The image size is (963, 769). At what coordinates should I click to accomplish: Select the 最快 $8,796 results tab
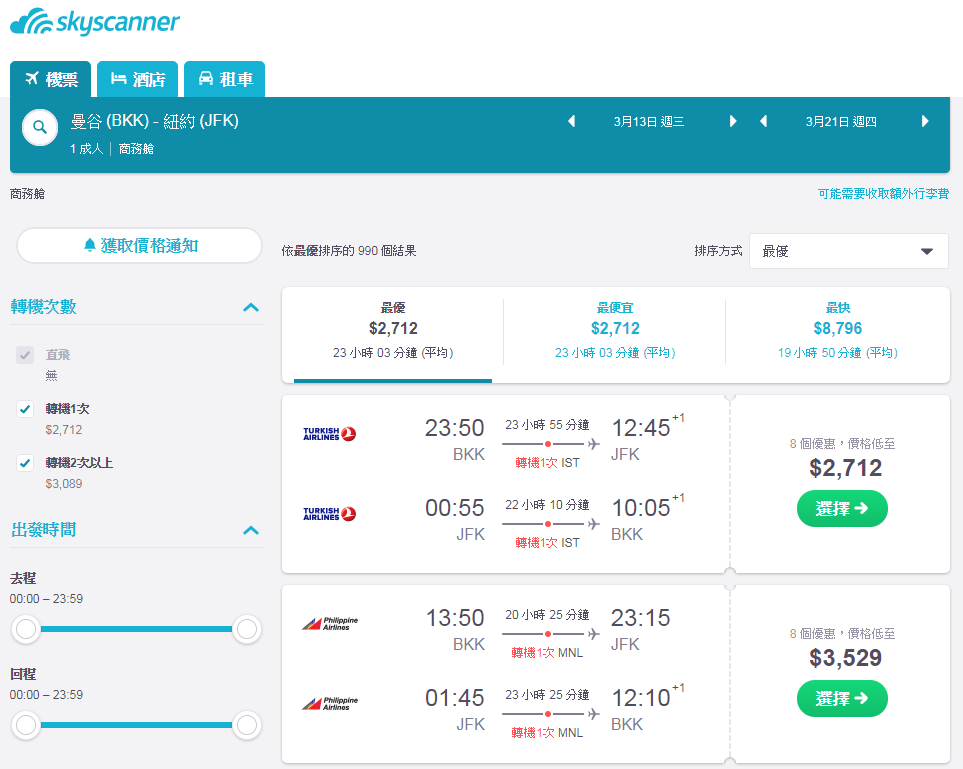pyautogui.click(x=837, y=330)
